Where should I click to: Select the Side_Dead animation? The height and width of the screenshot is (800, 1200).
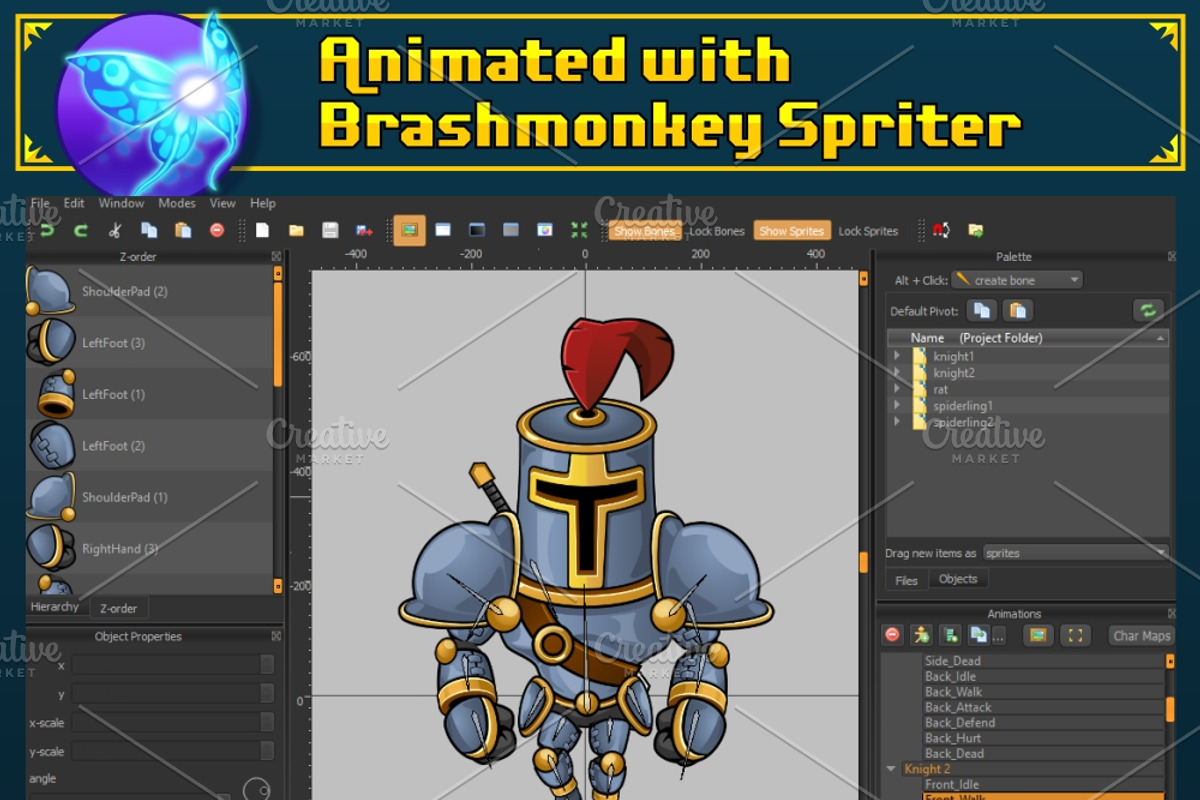(1043, 661)
